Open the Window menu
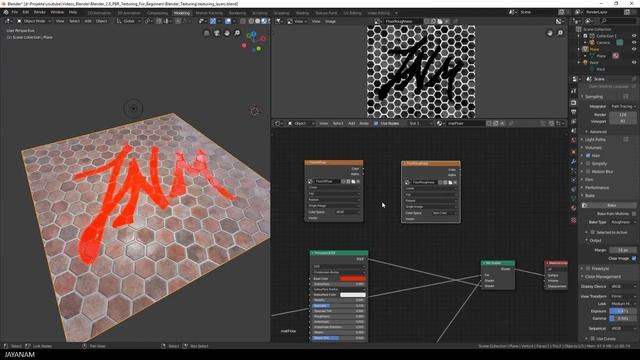Viewport: 640px width, 360px height. coord(57,13)
